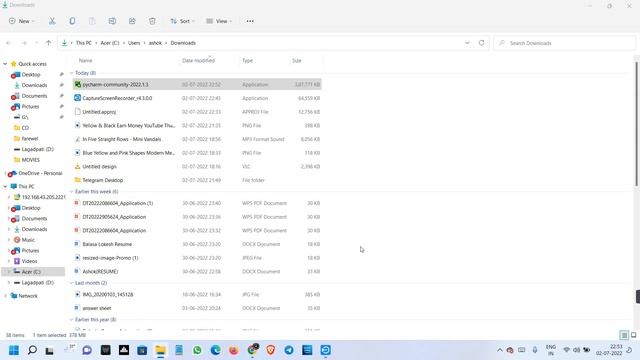Open MOVIES folder in sidebar
The width and height of the screenshot is (640, 360).
click(x=31, y=160)
